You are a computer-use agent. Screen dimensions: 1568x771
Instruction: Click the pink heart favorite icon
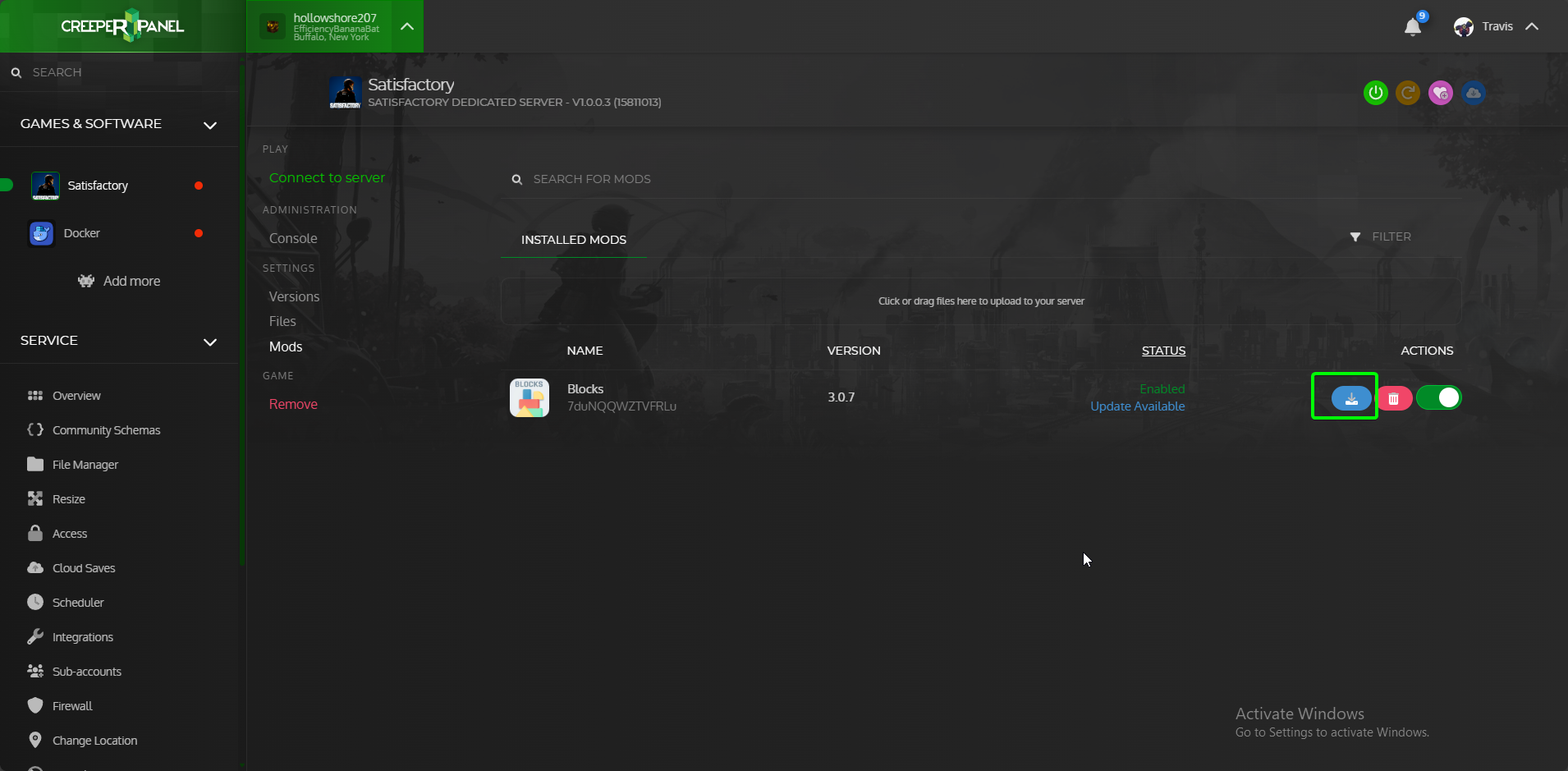tap(1441, 93)
